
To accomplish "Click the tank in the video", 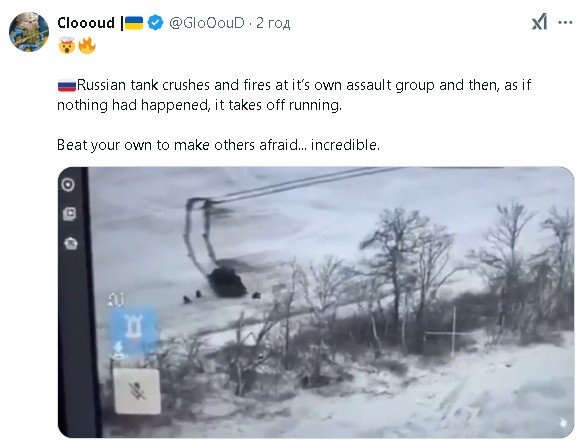I will 227,282.
